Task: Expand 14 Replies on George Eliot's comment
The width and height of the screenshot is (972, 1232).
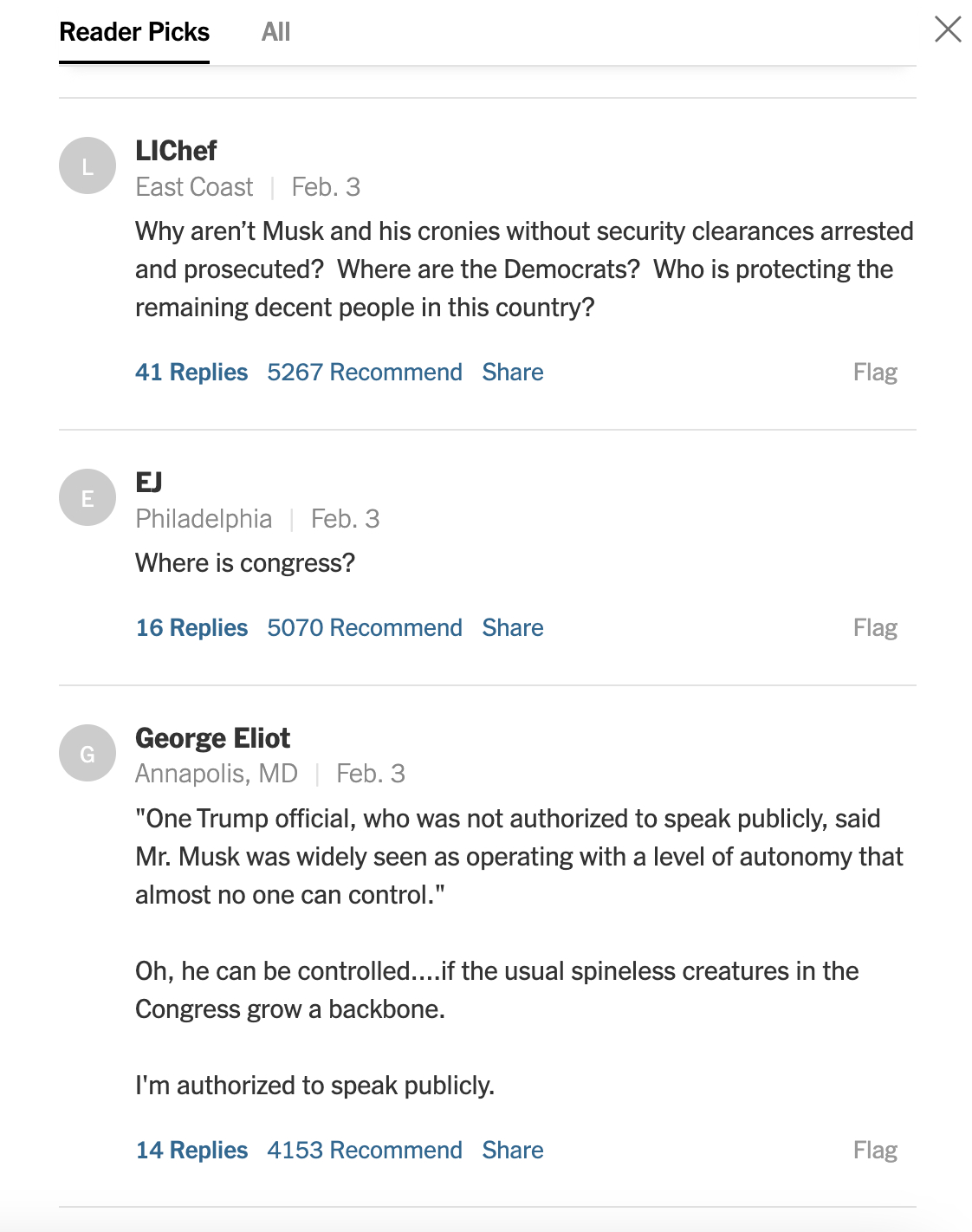Action: [191, 1151]
